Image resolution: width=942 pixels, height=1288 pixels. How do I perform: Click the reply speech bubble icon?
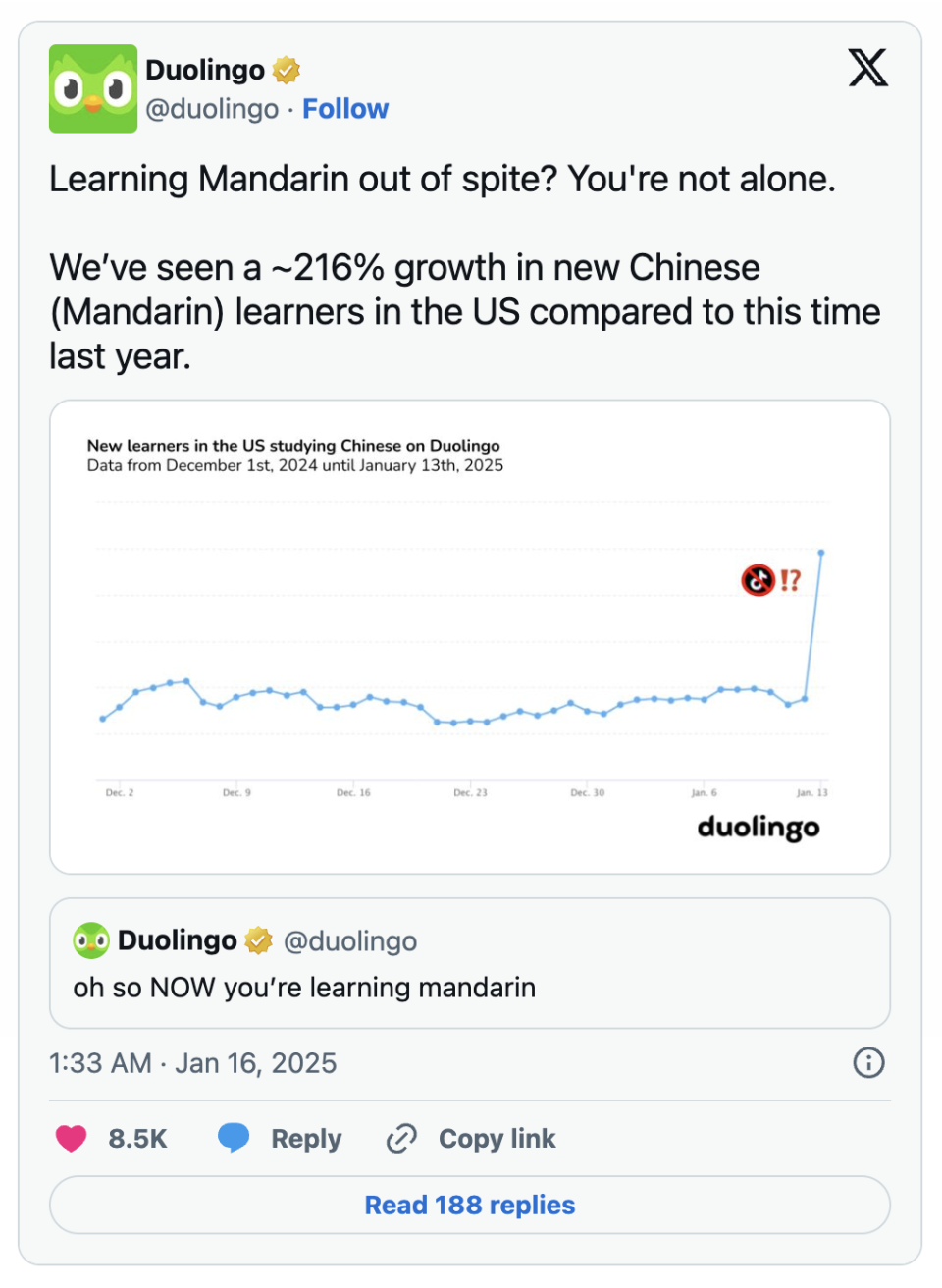(x=234, y=1137)
